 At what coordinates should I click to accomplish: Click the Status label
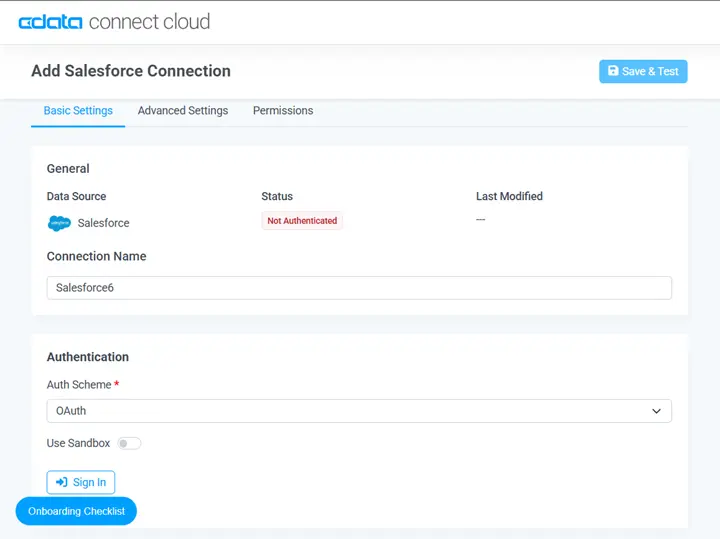(x=277, y=197)
